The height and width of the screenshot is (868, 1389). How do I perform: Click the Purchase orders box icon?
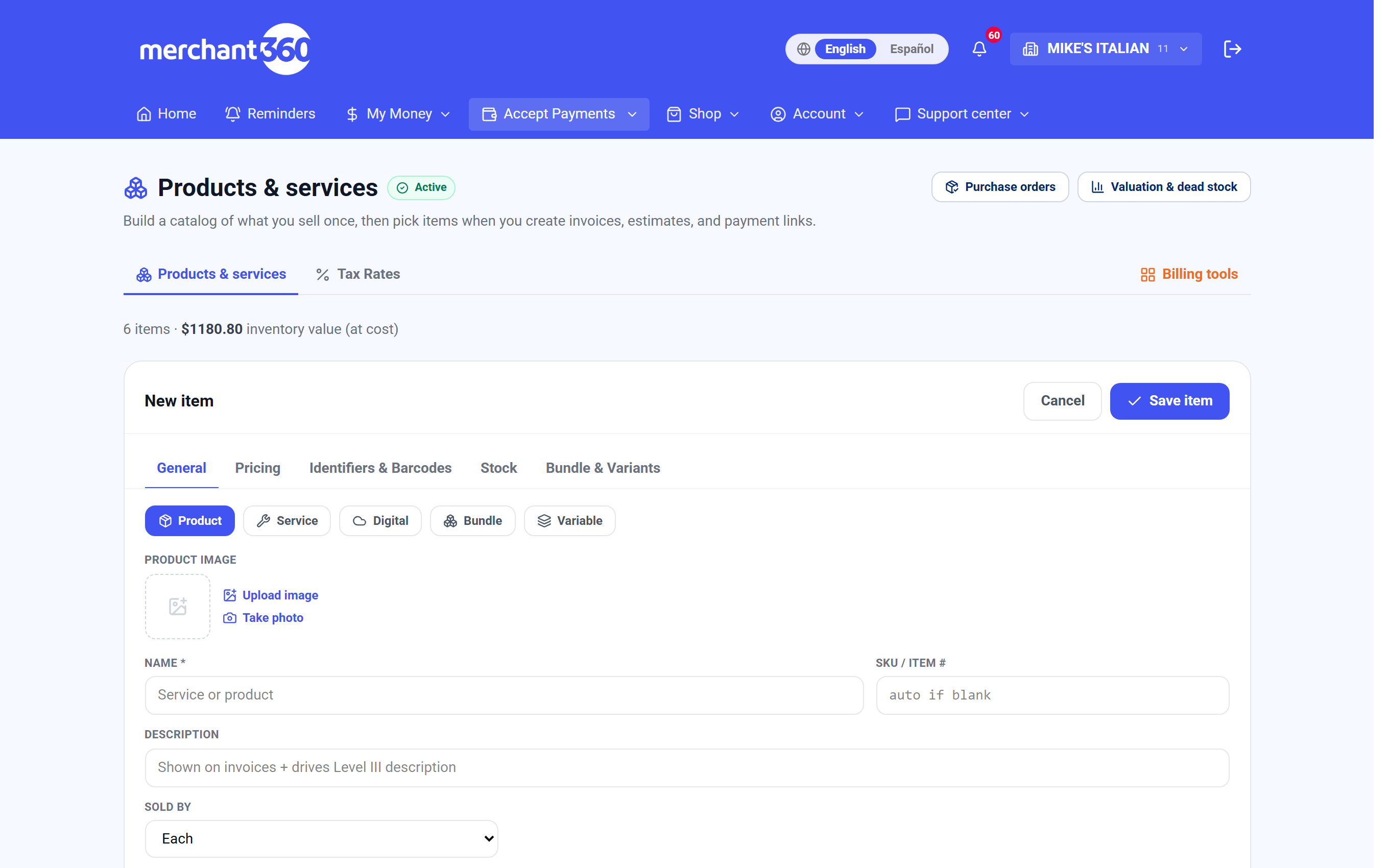coord(952,187)
